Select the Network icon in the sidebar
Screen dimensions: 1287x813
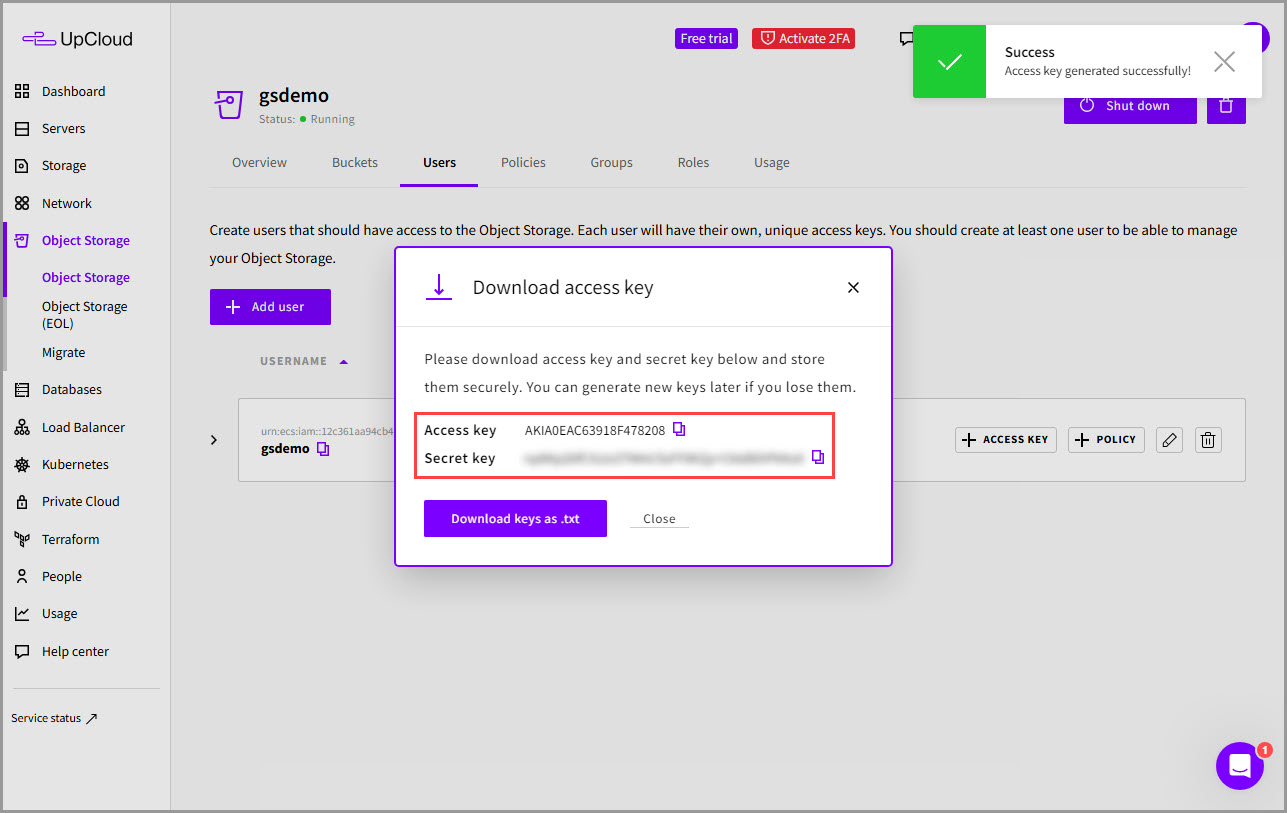22,203
